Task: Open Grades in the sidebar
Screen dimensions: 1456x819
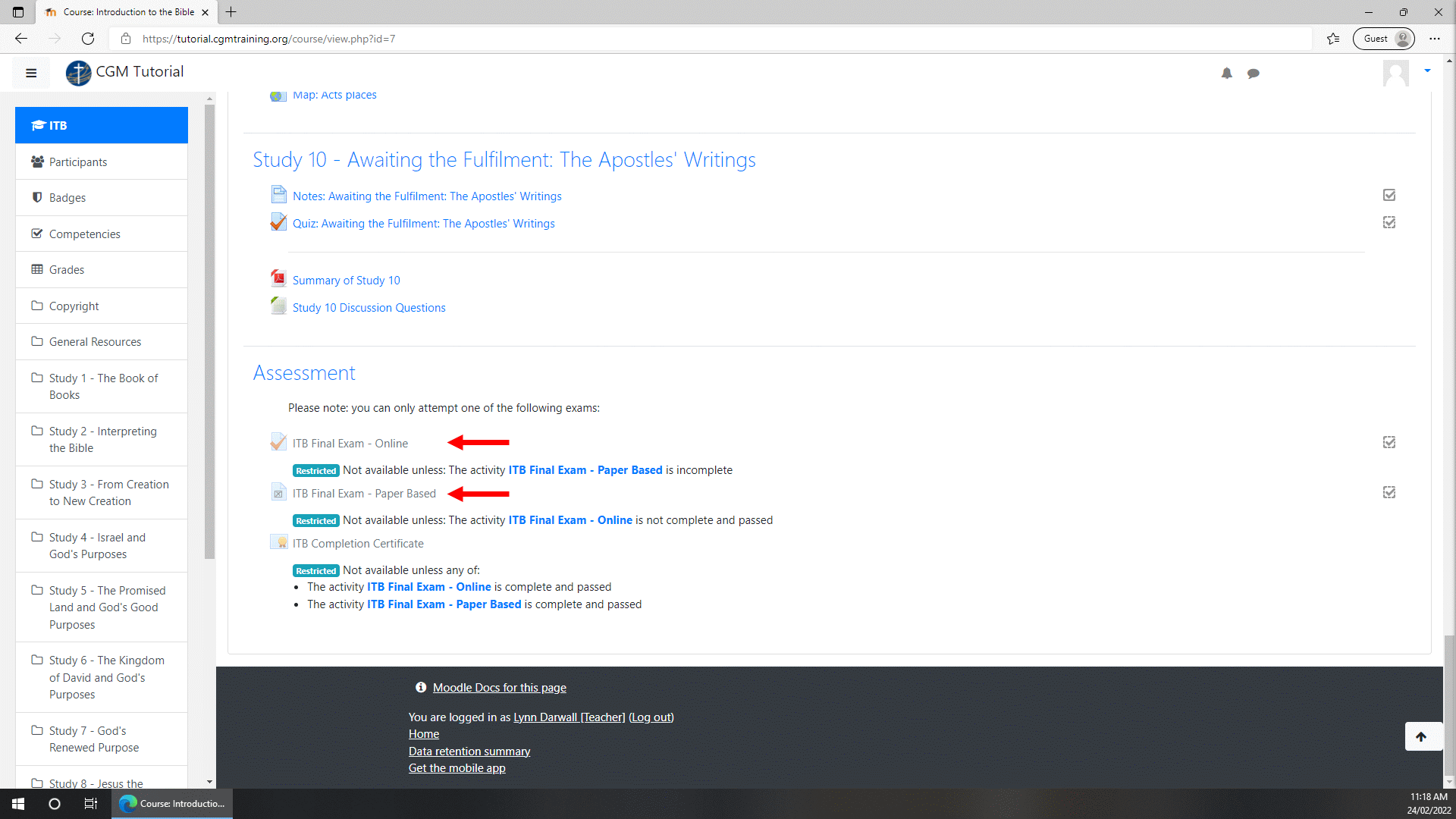Action: click(102, 269)
